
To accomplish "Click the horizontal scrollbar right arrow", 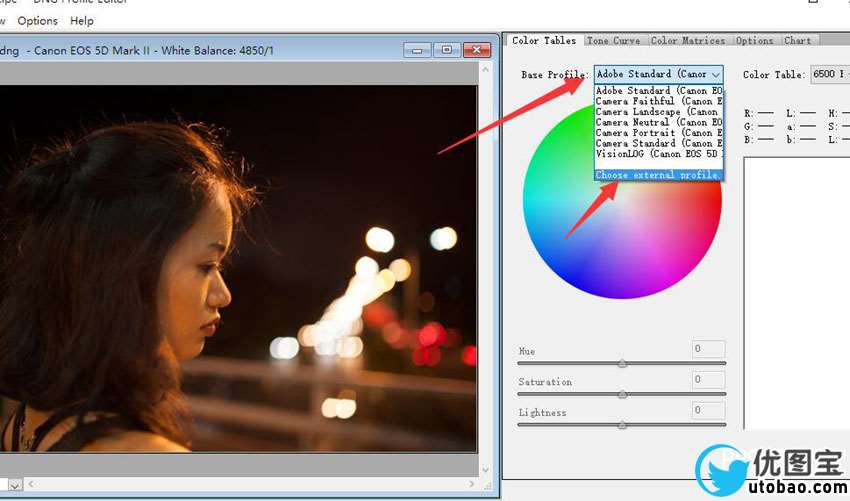I will tap(471, 484).
